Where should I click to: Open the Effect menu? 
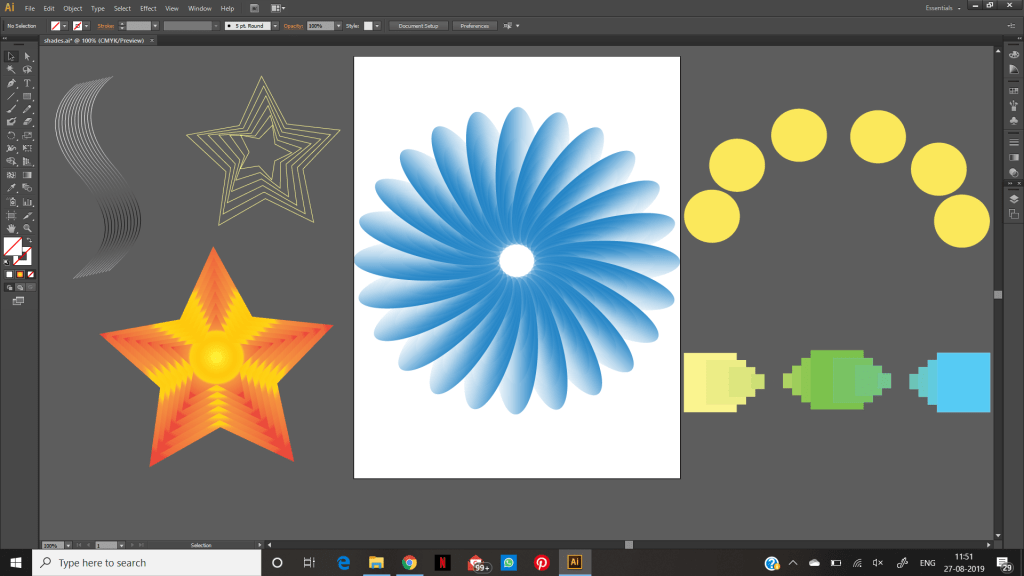(x=148, y=8)
